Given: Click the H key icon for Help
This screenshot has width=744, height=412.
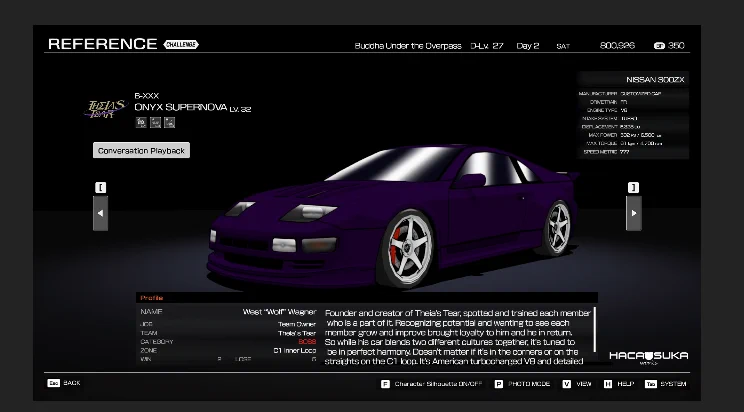Looking at the screenshot, I should [x=608, y=384].
